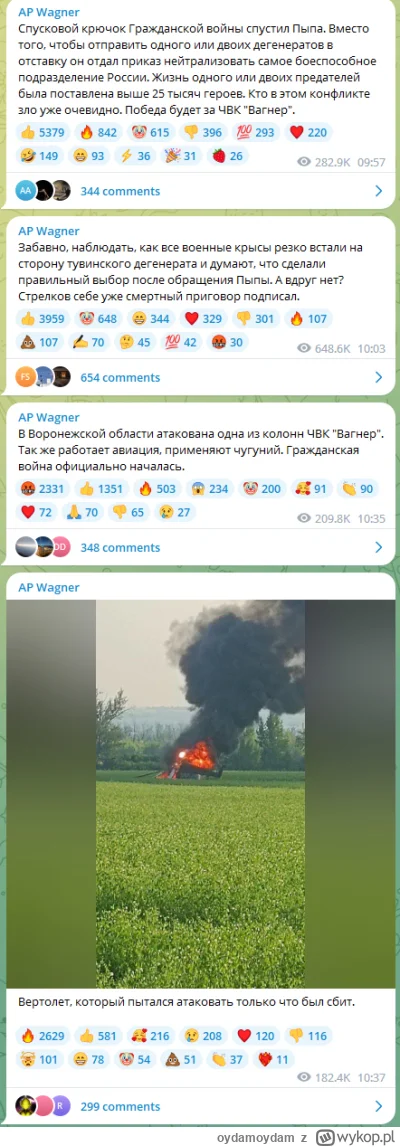Click the red heart reaction showing 220

(x=309, y=132)
